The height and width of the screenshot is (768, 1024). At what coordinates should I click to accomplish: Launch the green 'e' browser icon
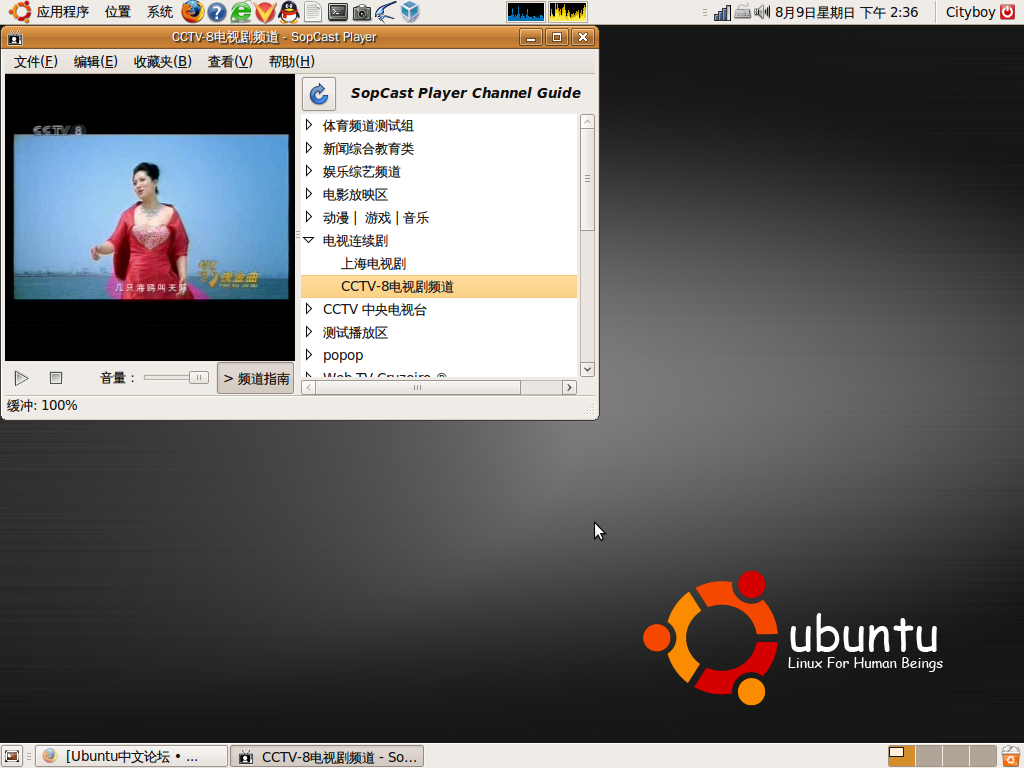click(x=241, y=12)
